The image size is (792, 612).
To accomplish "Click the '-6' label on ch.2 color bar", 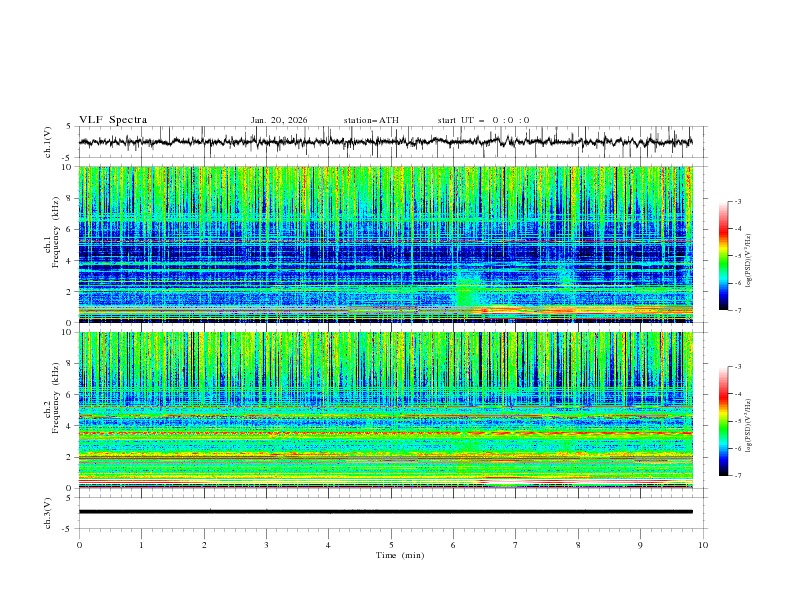I will tap(738, 448).
